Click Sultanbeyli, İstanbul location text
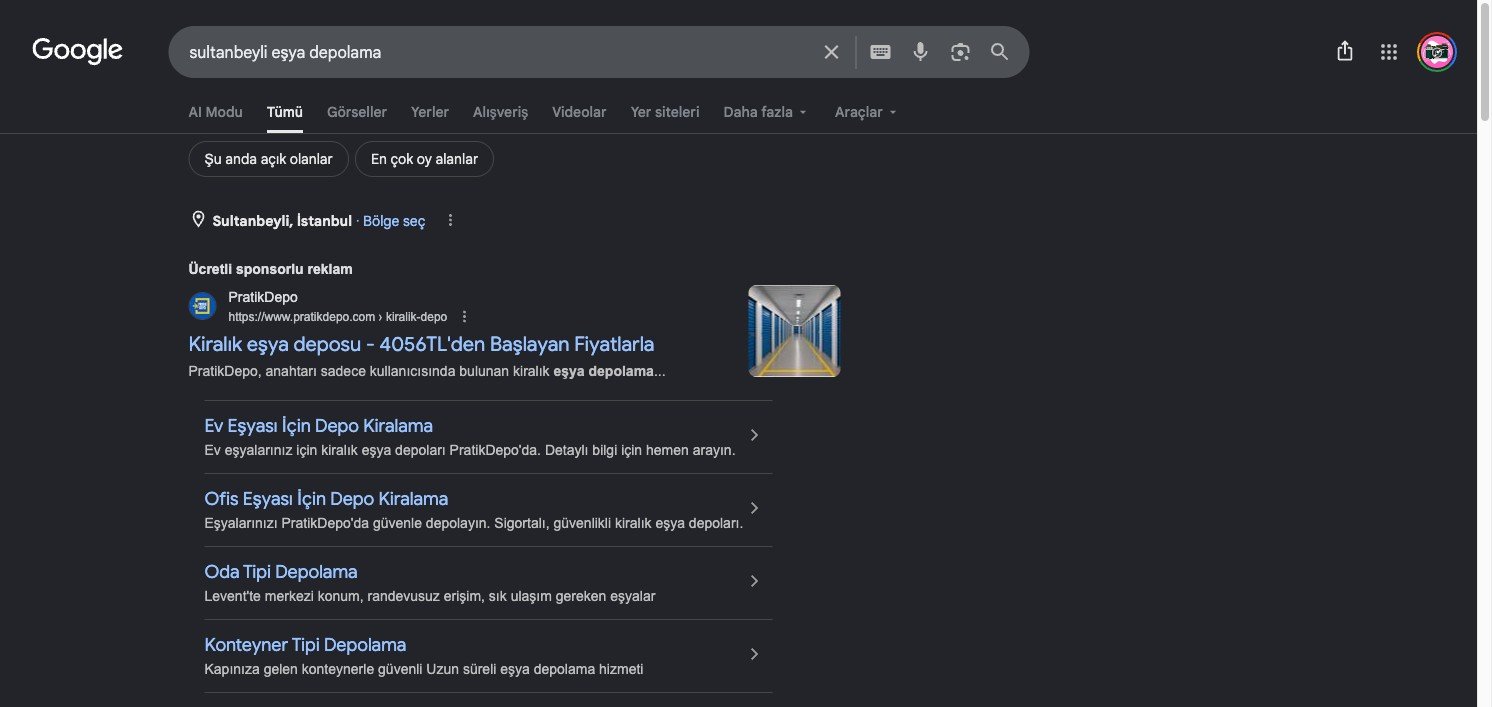 pyautogui.click(x=282, y=221)
